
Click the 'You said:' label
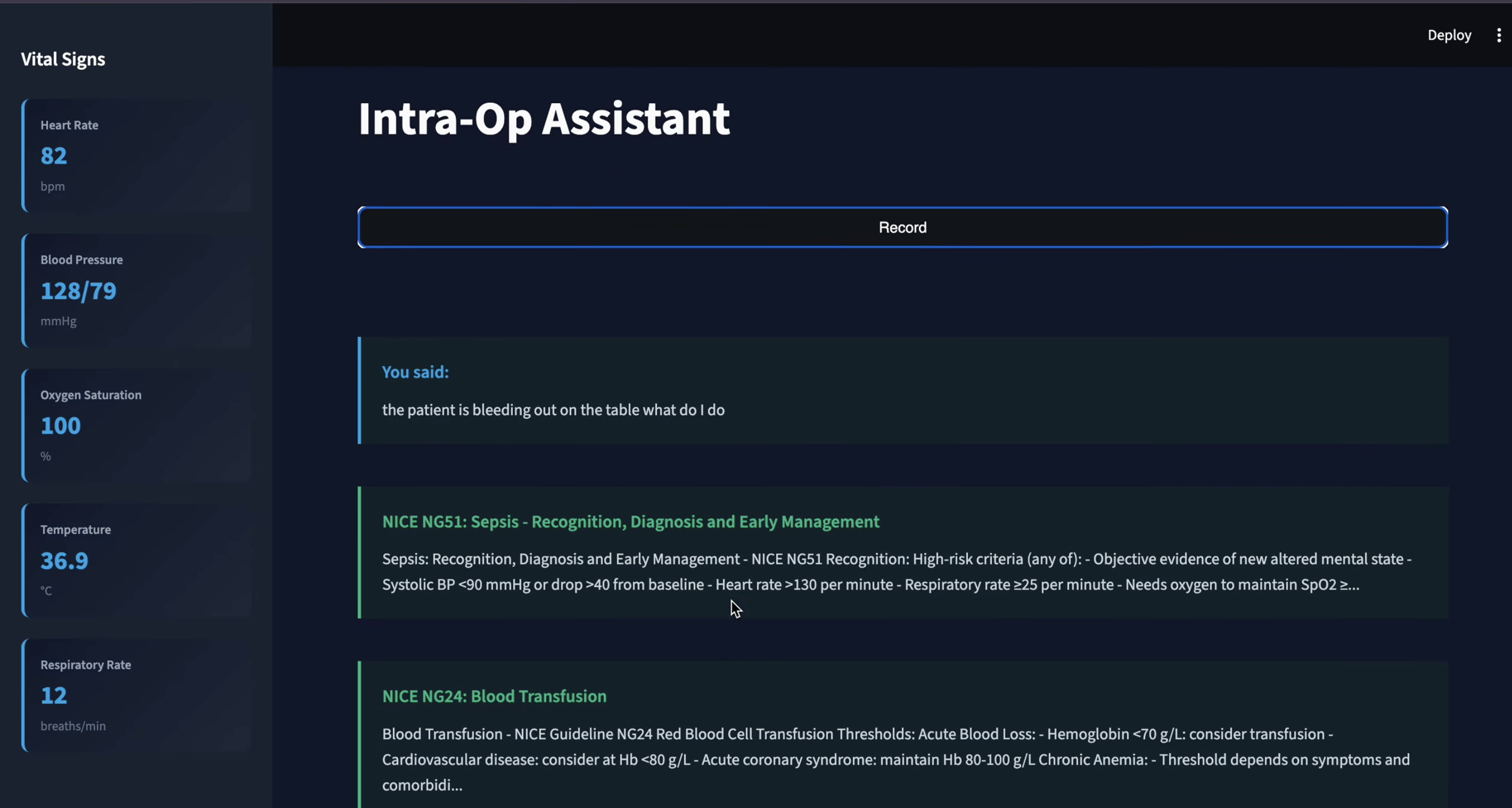pos(415,372)
